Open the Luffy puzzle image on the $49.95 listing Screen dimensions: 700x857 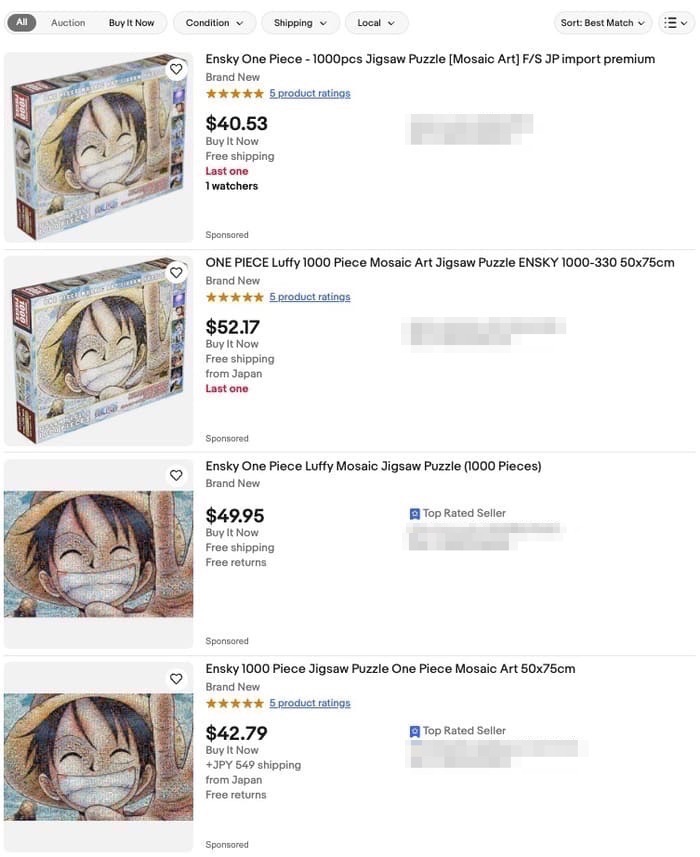(x=98, y=553)
